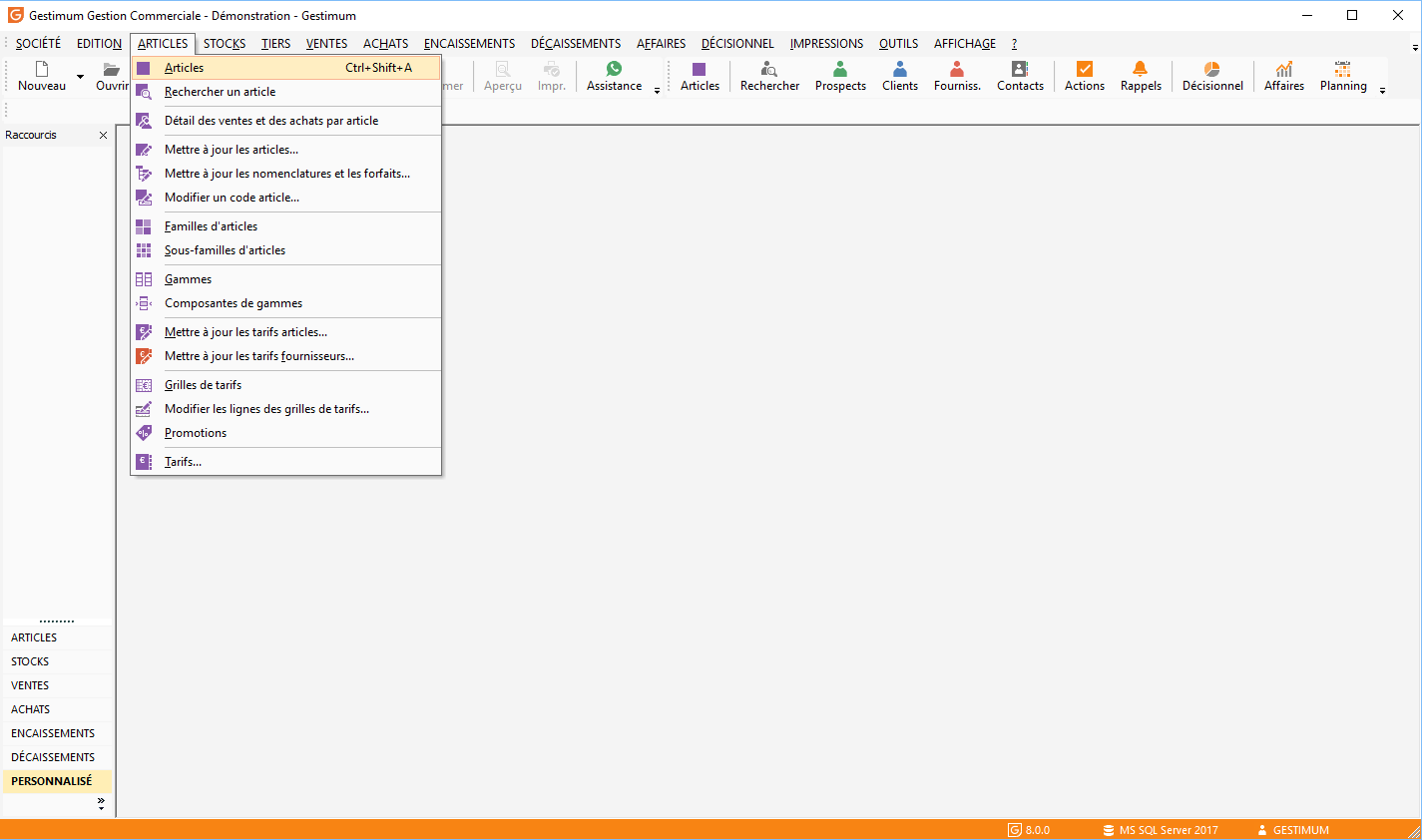Open the EDITION menu
This screenshot has width=1422, height=840.
pos(99,44)
